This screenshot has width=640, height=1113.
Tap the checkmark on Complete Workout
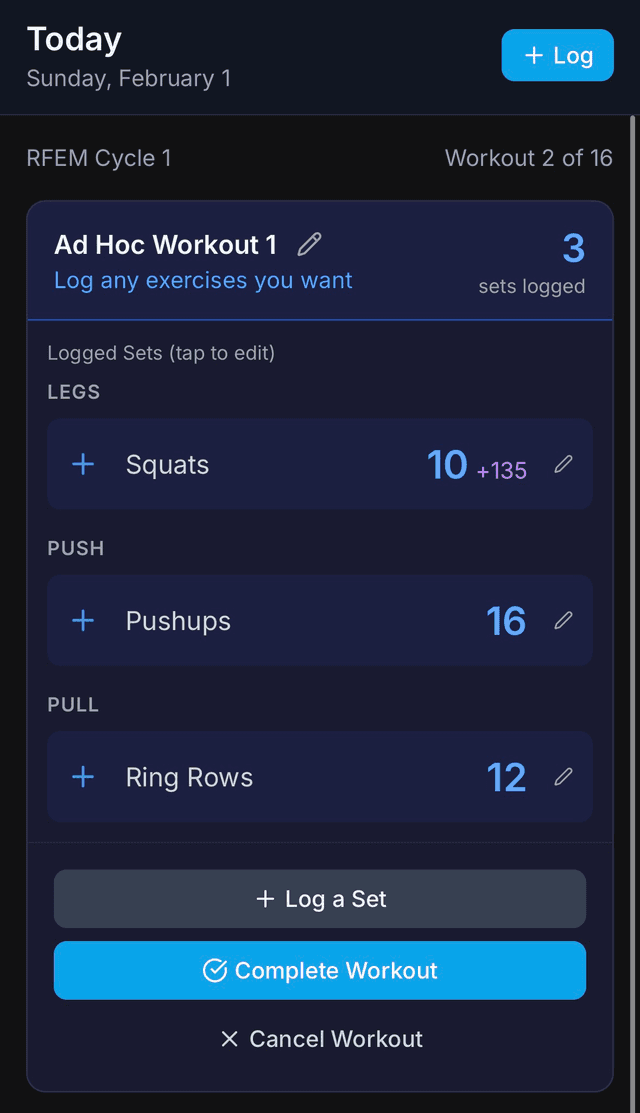point(215,970)
